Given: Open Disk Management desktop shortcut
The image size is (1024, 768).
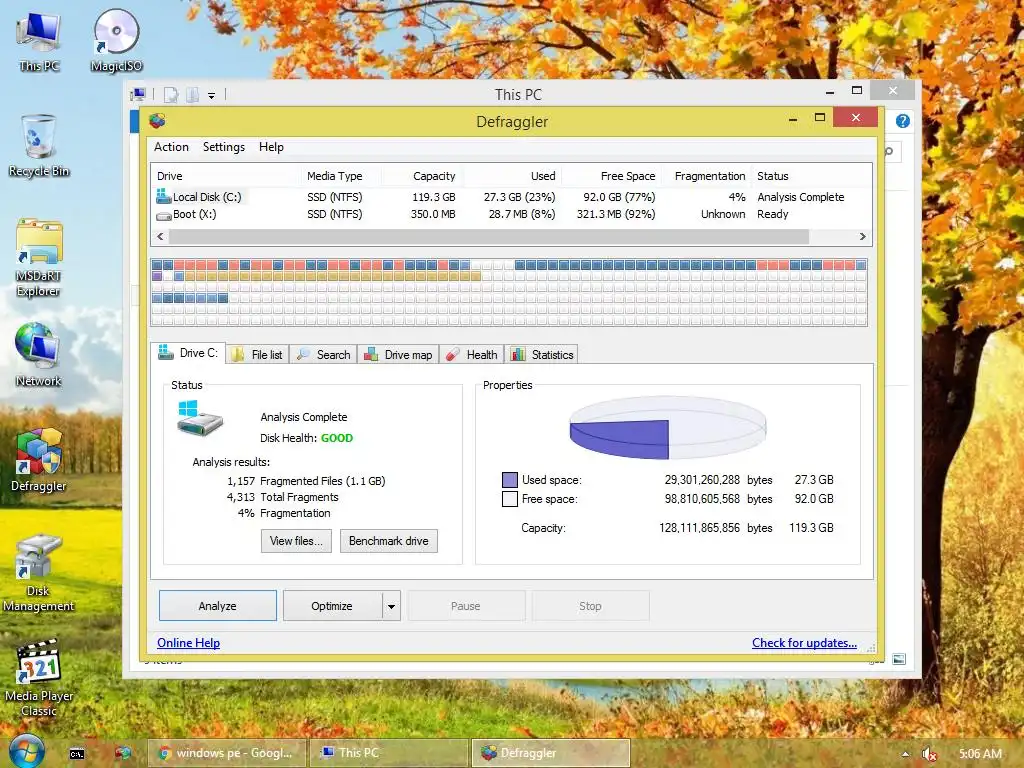Looking at the screenshot, I should (x=39, y=573).
